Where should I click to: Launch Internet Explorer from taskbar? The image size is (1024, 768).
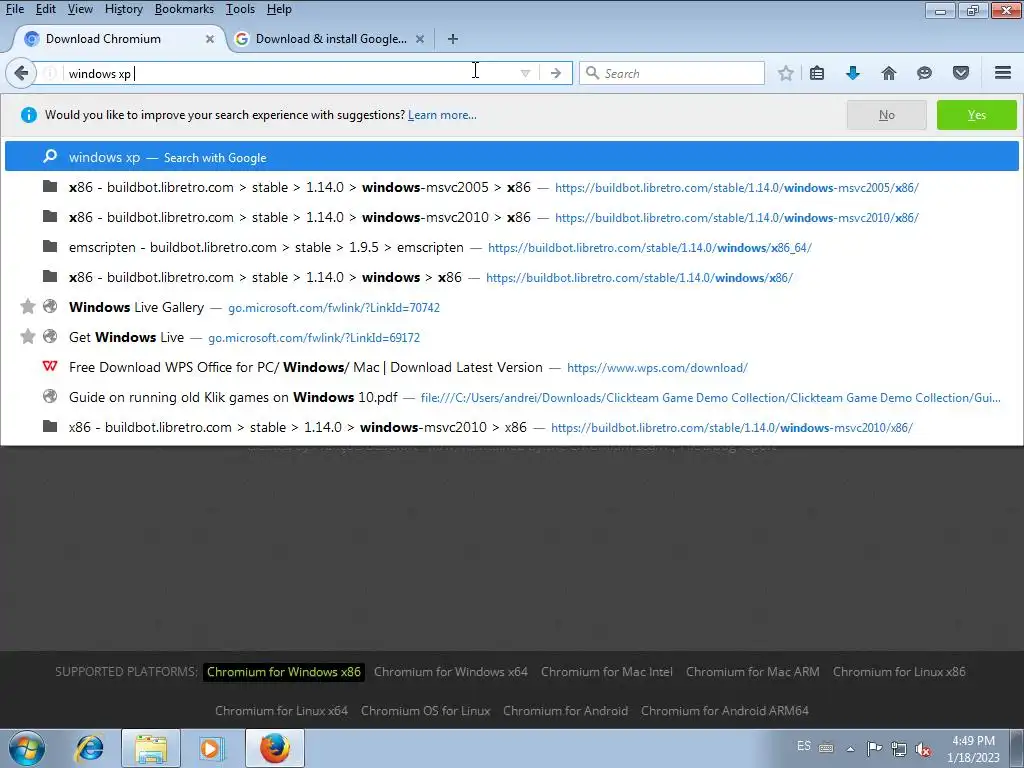89,748
